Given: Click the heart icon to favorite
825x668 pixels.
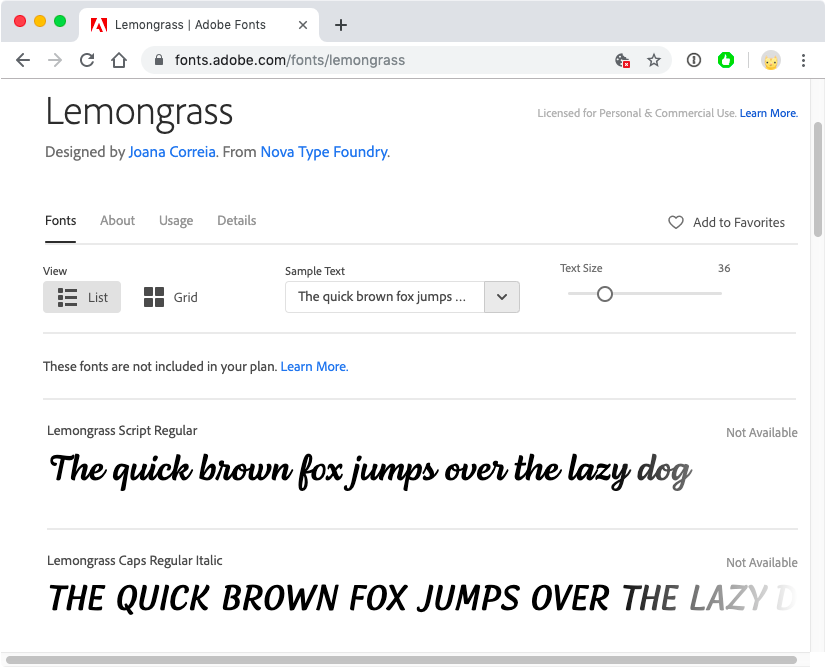Looking at the screenshot, I should click(676, 222).
